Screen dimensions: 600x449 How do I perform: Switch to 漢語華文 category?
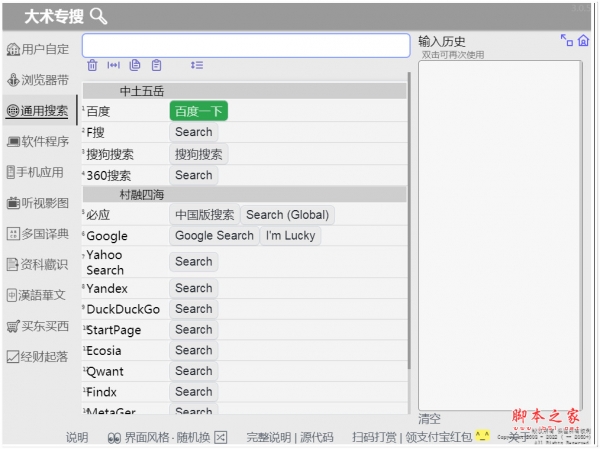[x=36, y=295]
